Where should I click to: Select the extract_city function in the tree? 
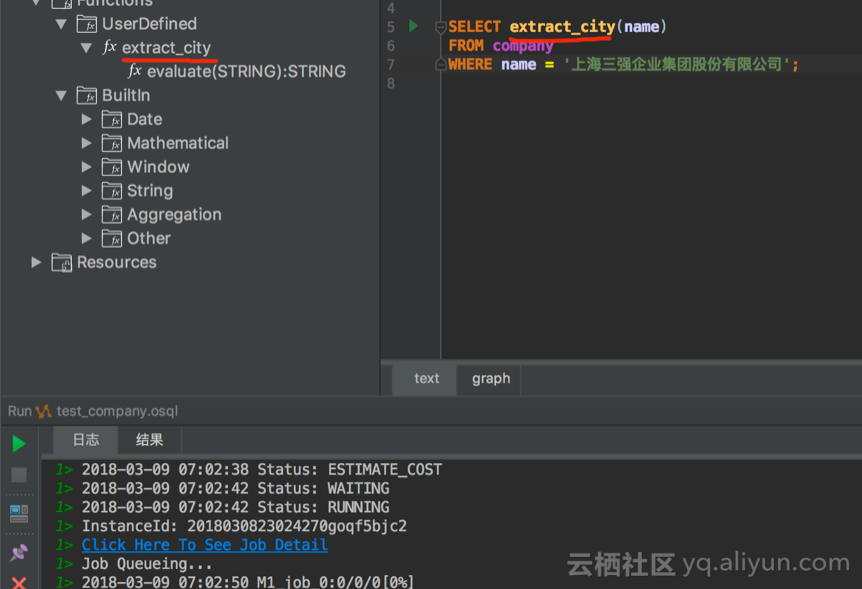tap(167, 48)
